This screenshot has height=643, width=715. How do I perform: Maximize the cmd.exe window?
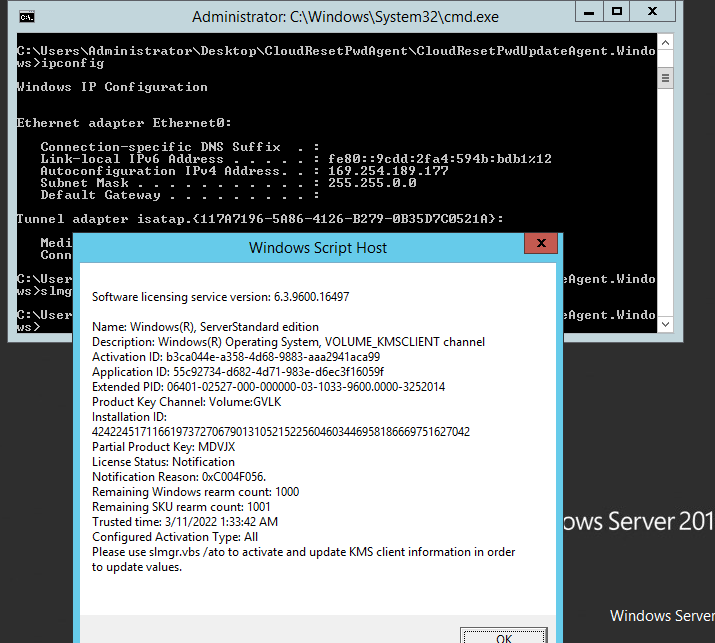[x=617, y=12]
